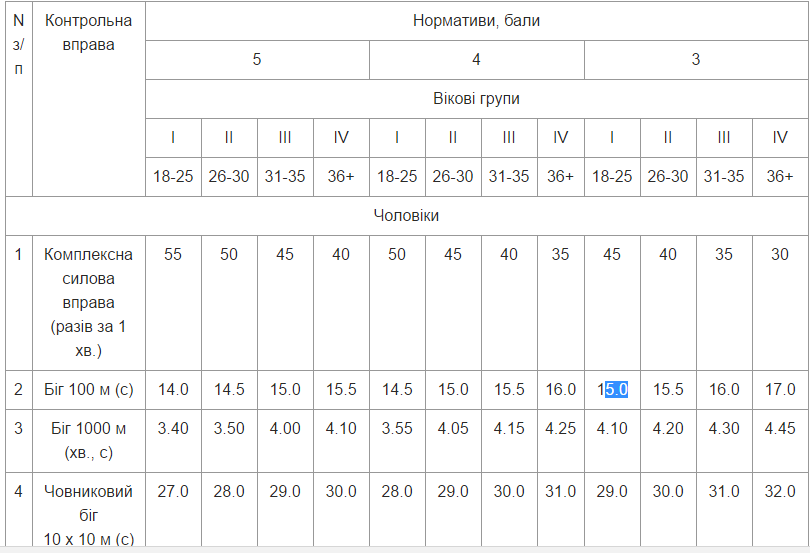The width and height of the screenshot is (810, 553).
Task: Select the 3.40 cell in the 1000 m row
Action: [173, 428]
